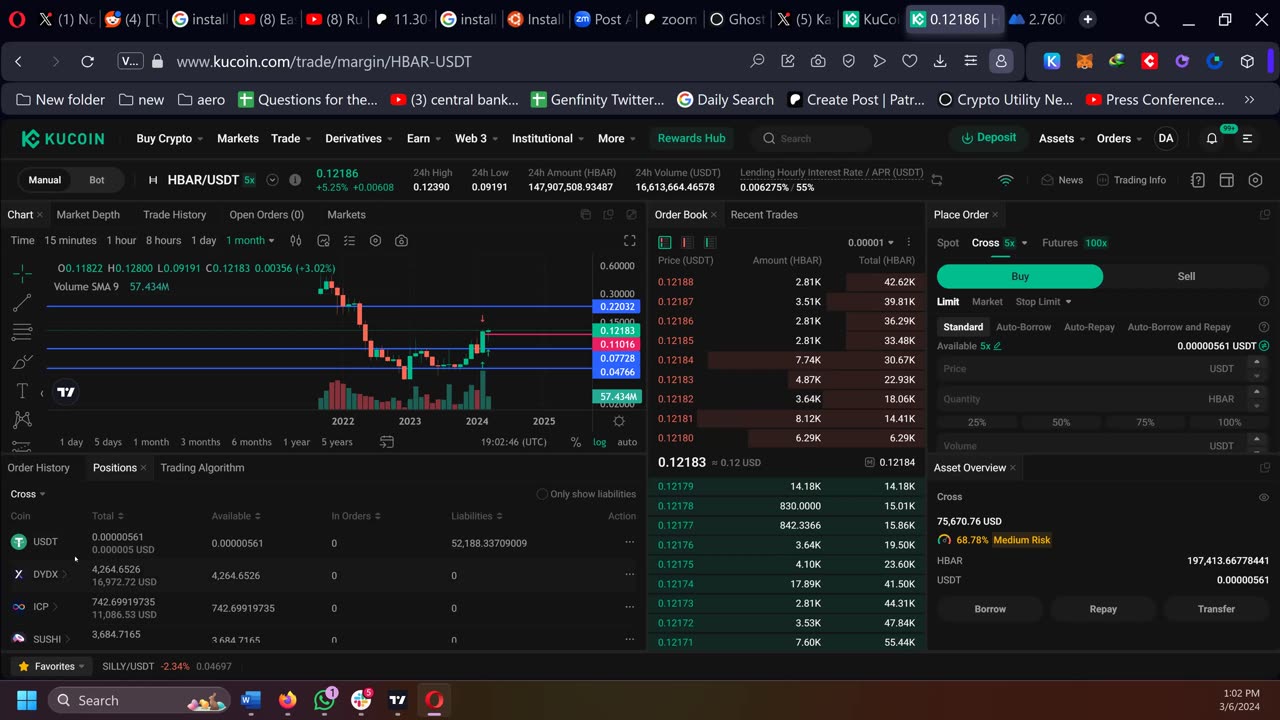Switch trading mode to Manual
Screen dimensions: 1280x720
click(x=44, y=180)
